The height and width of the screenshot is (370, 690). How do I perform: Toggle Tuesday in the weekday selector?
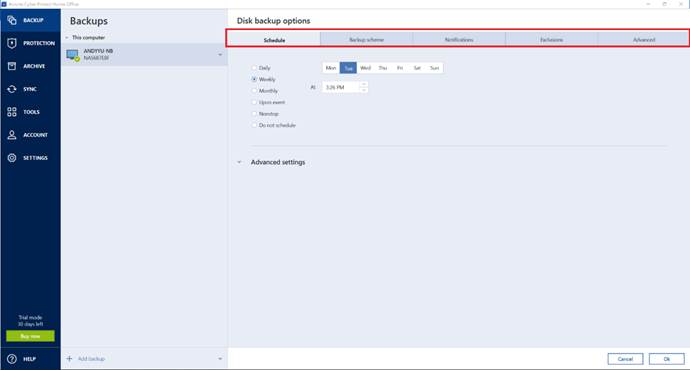tap(348, 68)
